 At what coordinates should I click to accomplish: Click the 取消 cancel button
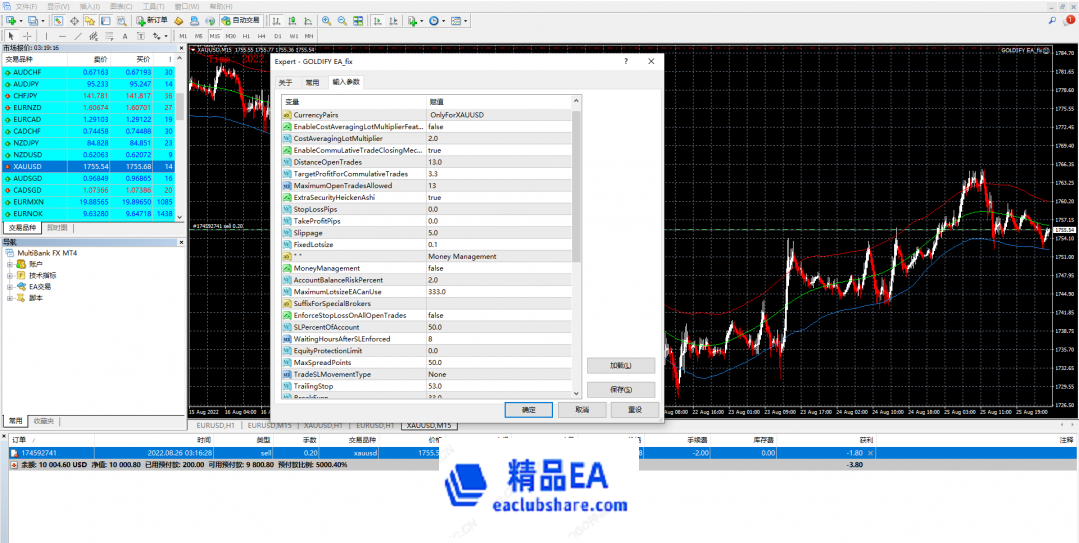(x=581, y=409)
